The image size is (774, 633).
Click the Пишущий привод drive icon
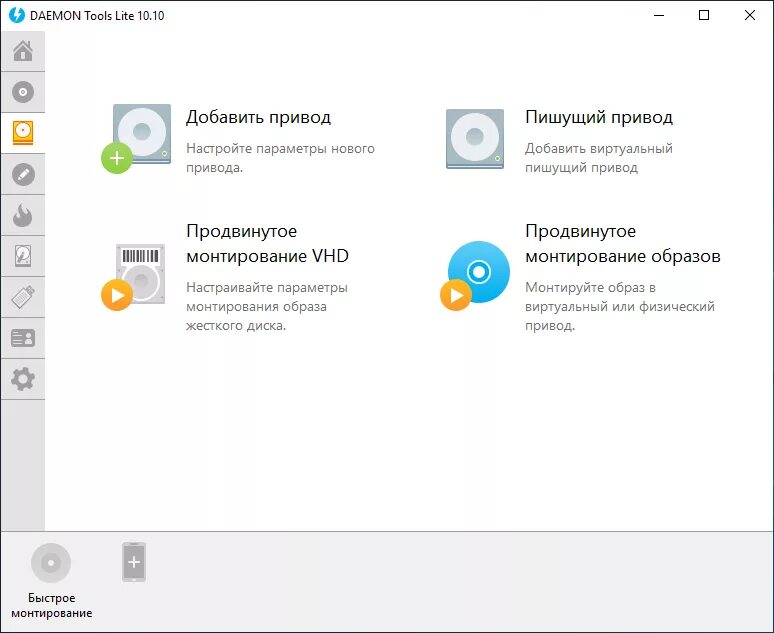[x=475, y=139]
